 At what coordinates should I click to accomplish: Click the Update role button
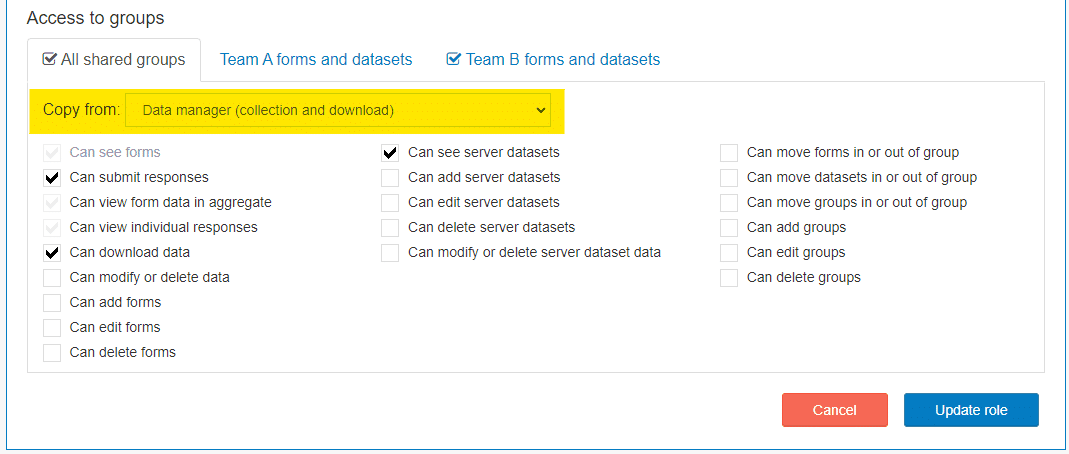click(971, 410)
